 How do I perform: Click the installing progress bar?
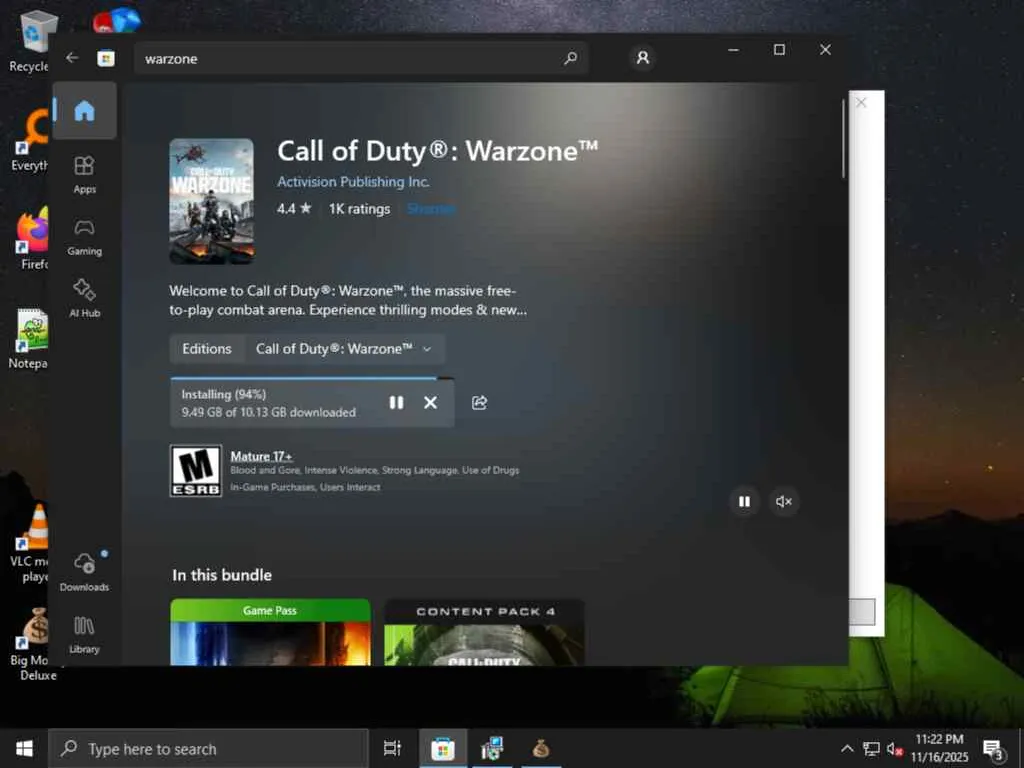[312, 378]
